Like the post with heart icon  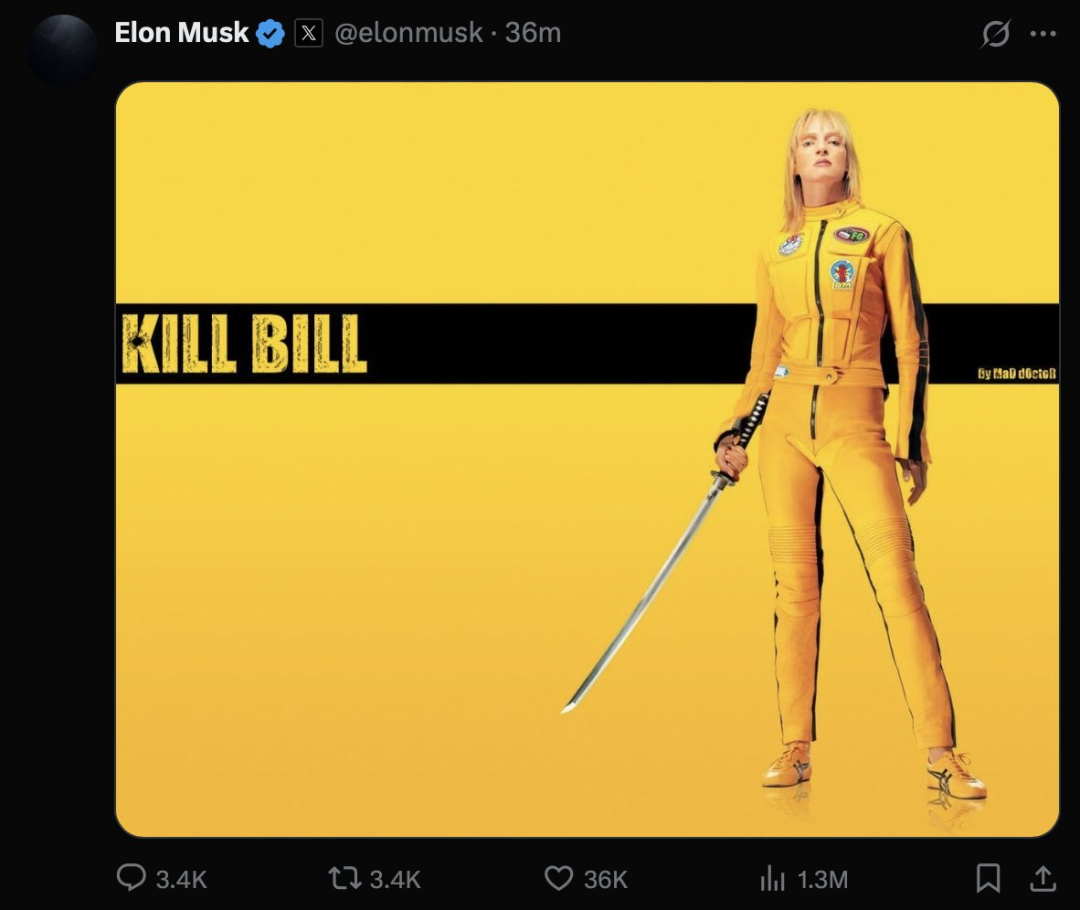pyautogui.click(x=558, y=877)
